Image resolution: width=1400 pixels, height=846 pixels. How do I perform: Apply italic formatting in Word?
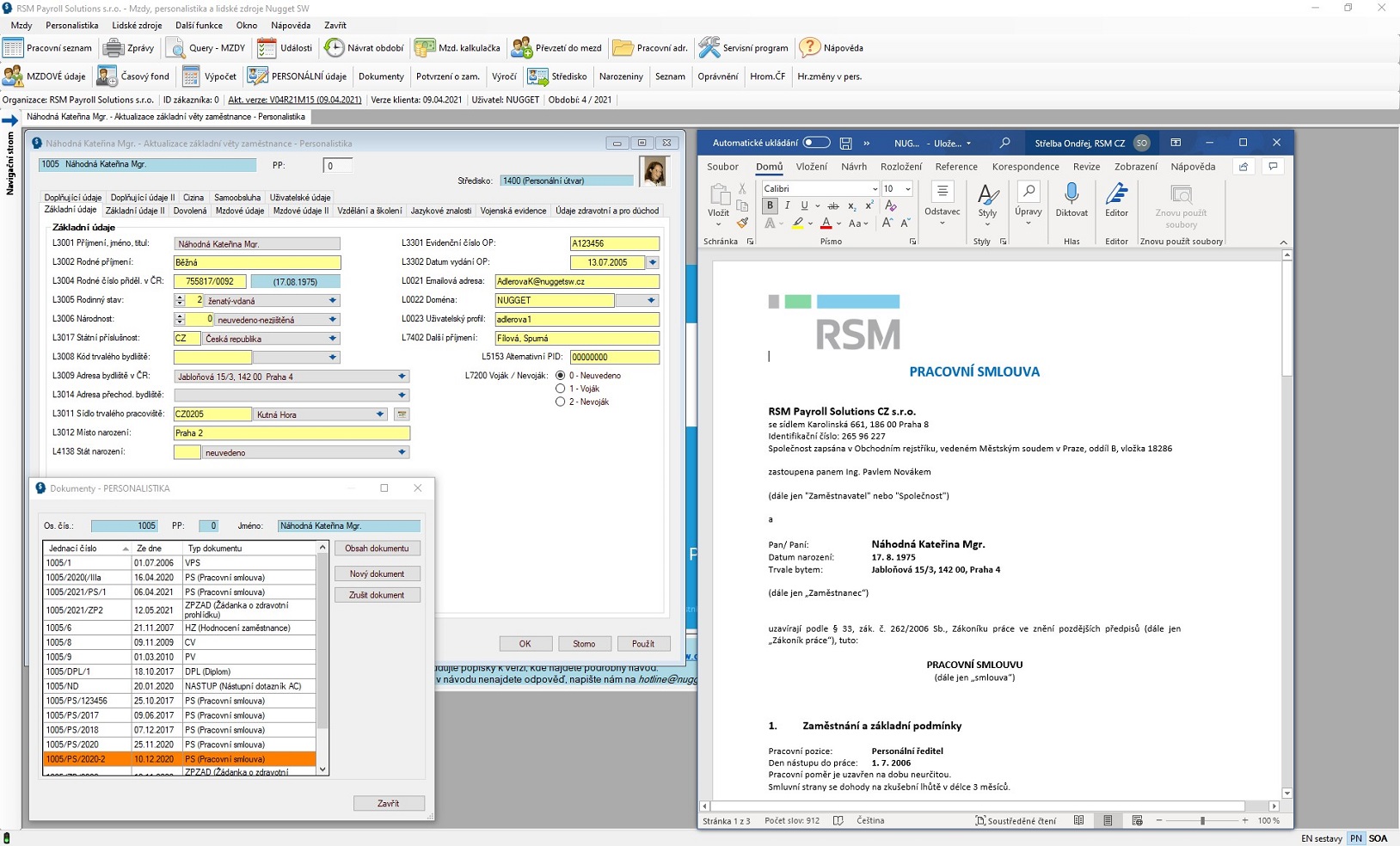787,205
